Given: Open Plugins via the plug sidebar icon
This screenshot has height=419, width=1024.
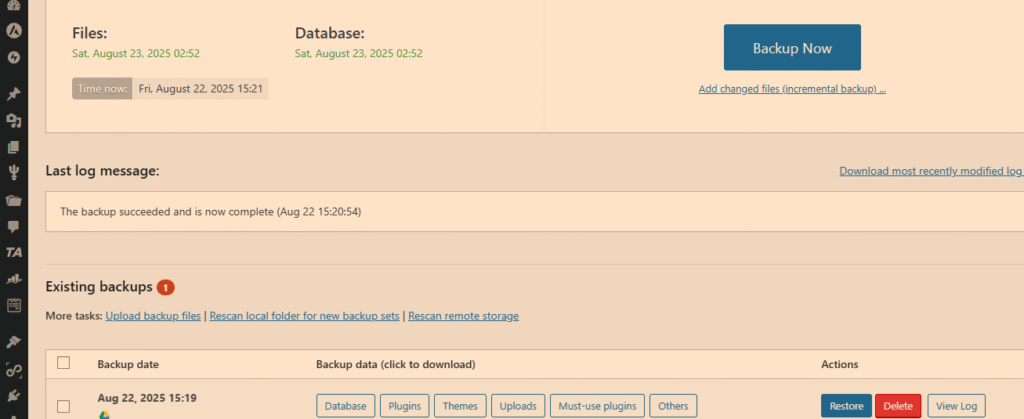Looking at the screenshot, I should pos(13,396).
